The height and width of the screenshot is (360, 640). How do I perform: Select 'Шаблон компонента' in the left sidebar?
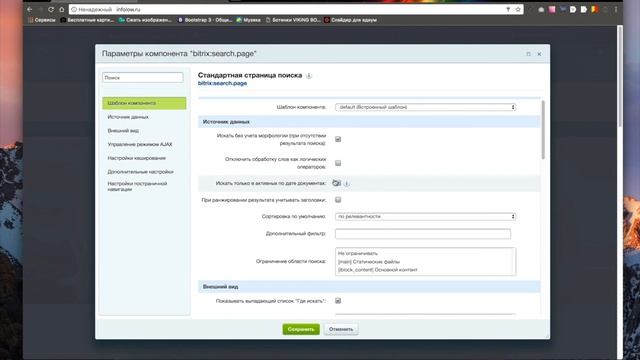click(144, 103)
